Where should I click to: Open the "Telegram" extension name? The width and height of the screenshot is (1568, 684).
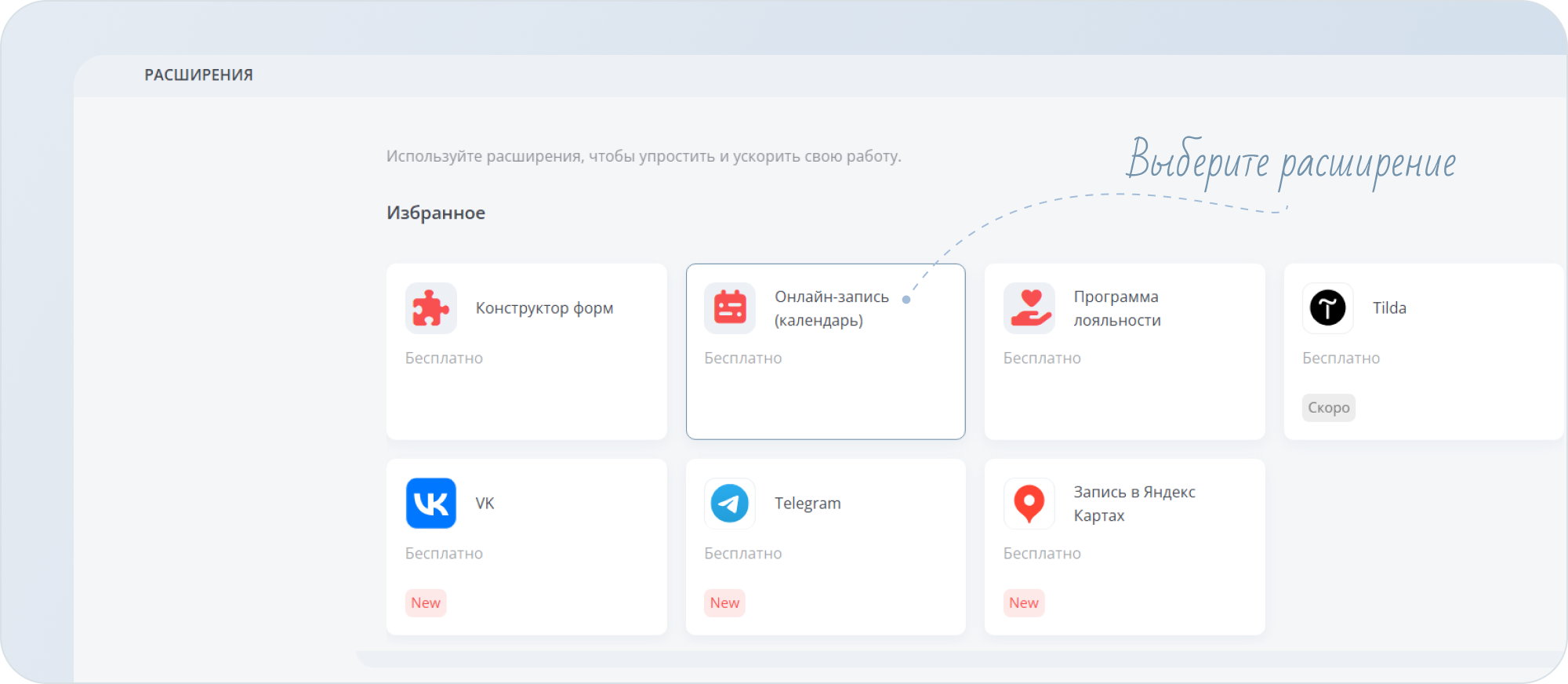point(808,504)
